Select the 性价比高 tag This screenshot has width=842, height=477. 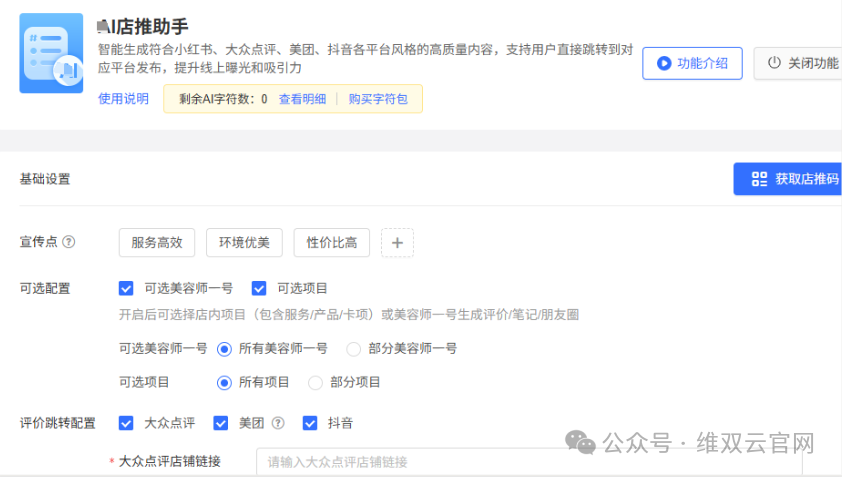click(x=332, y=243)
